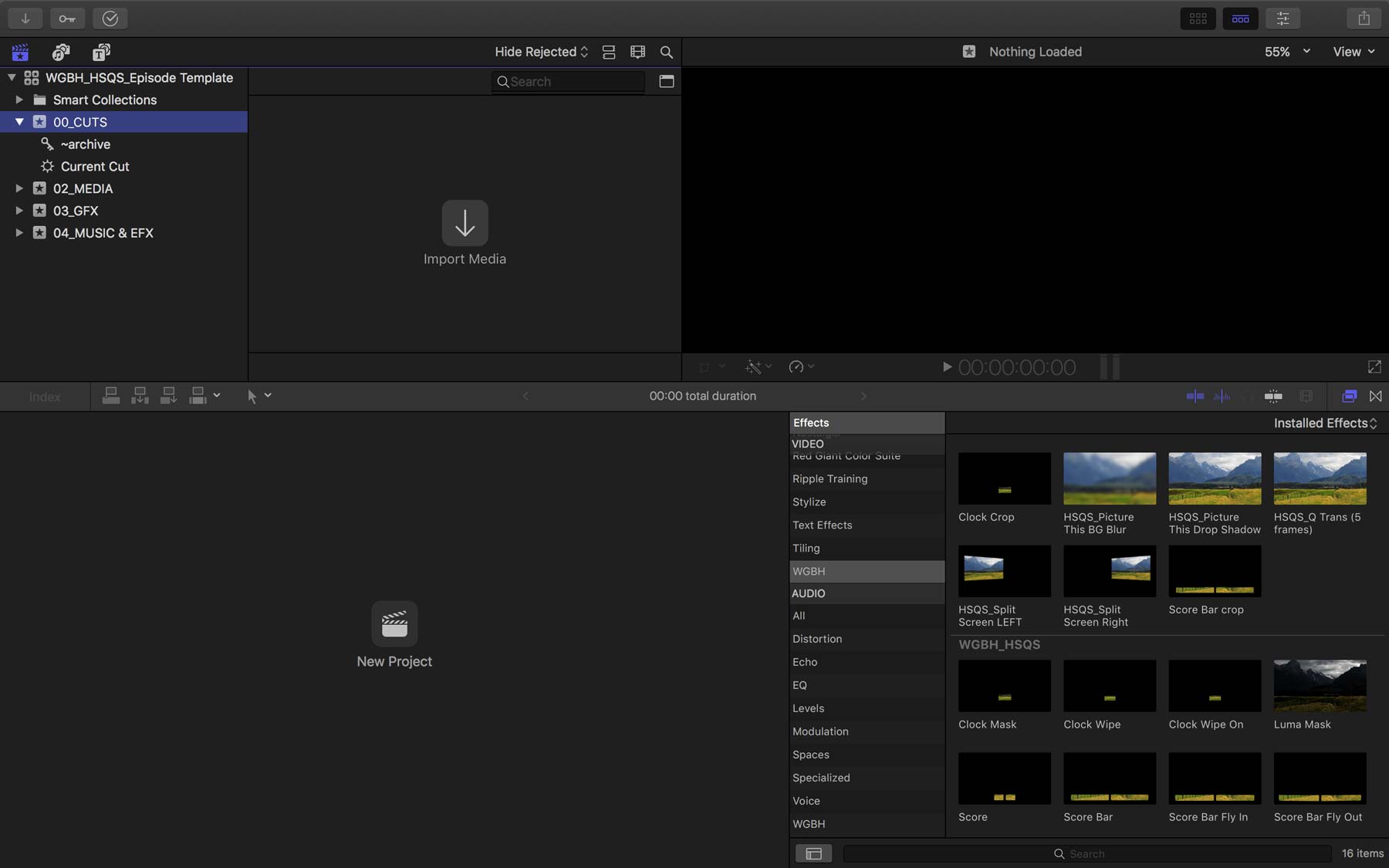Open the Background Tasks checkmark icon
Viewport: 1389px width, 868px height.
[110, 19]
